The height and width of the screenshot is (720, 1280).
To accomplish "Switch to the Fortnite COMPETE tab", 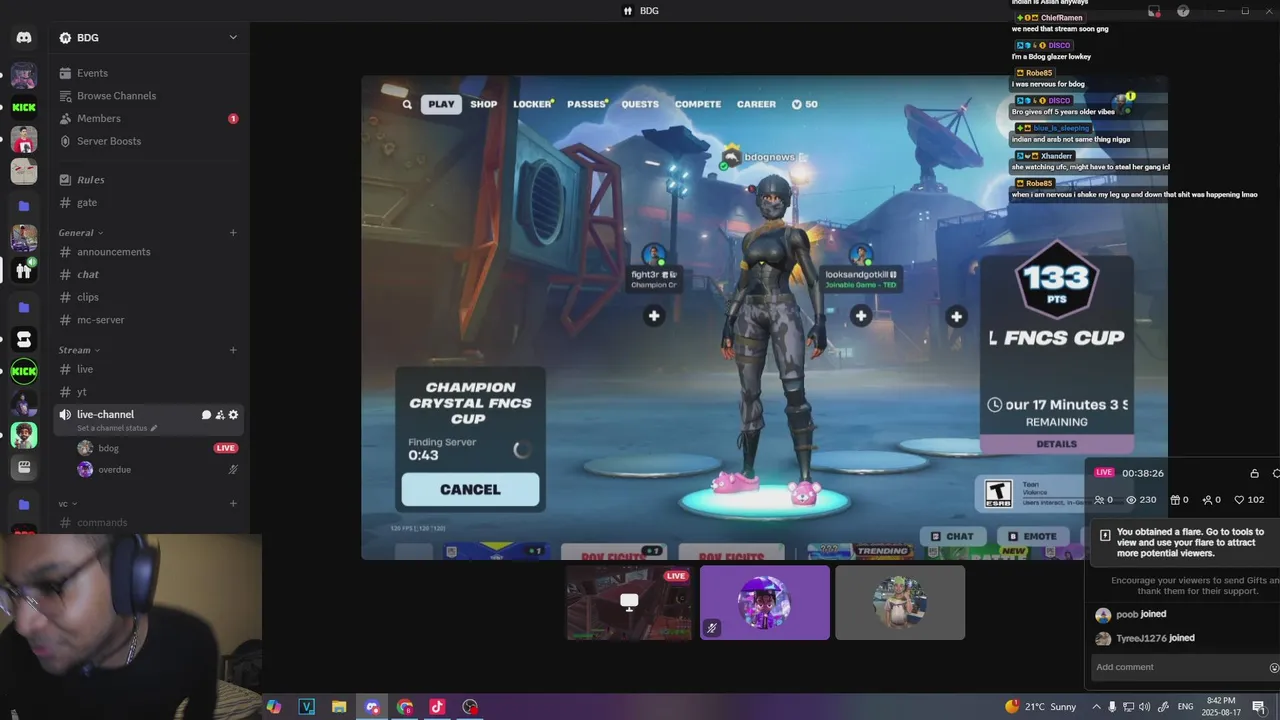I will tap(698, 104).
